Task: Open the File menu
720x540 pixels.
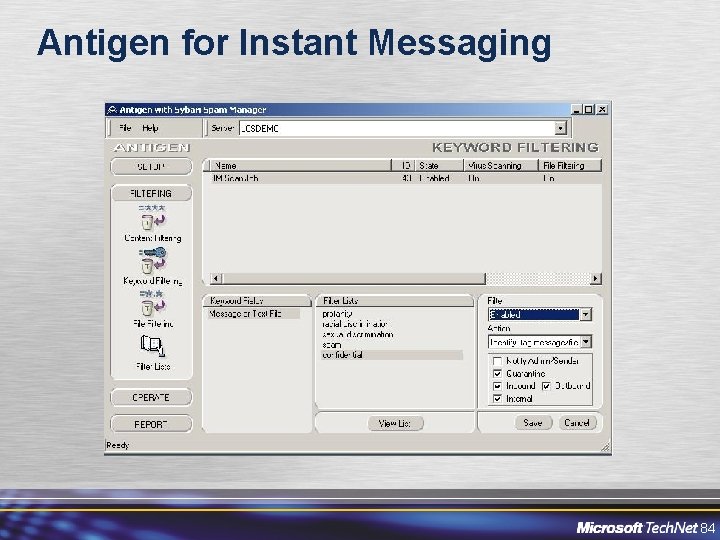Action: [x=125, y=128]
